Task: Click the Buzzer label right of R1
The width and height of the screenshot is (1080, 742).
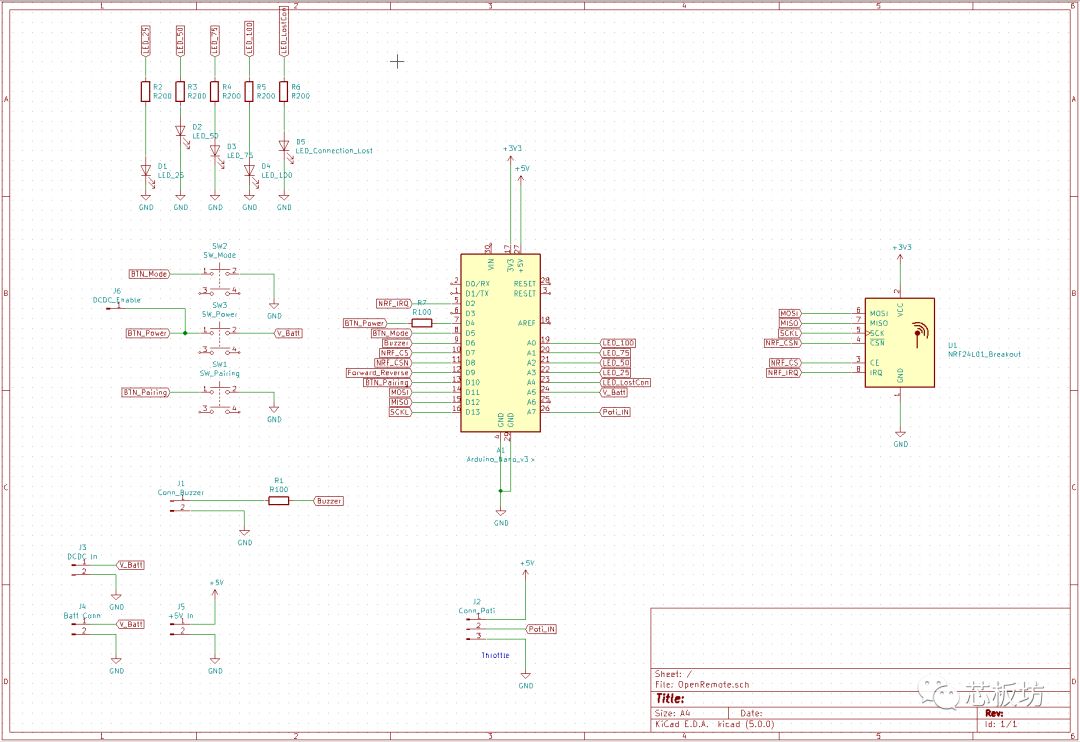Action: [x=329, y=501]
